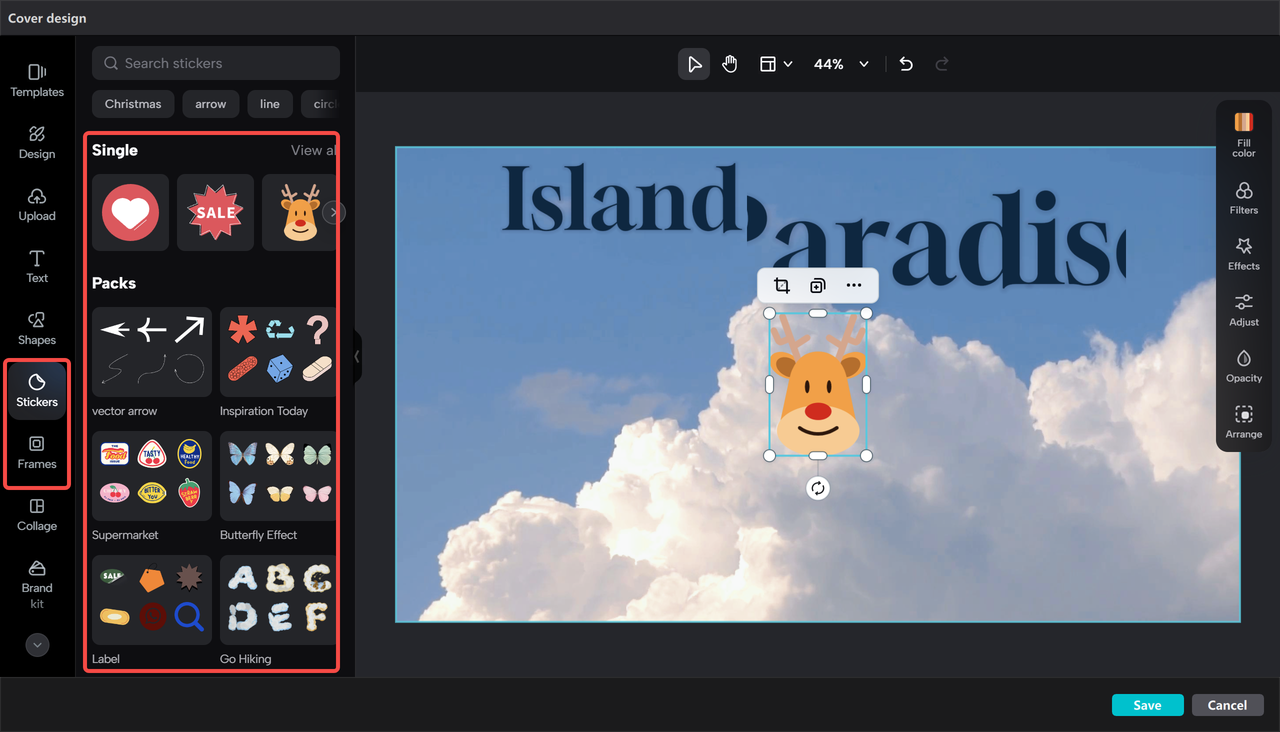Open the Templates panel

point(36,80)
